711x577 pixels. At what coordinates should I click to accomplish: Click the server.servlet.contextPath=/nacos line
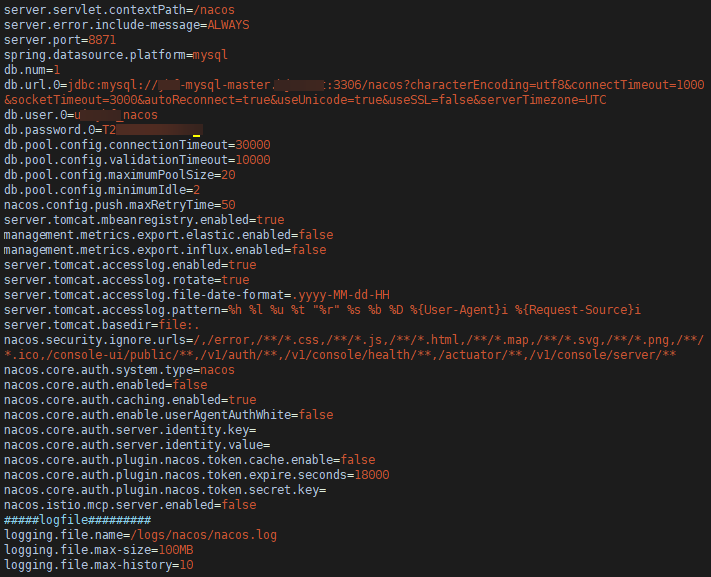click(x=119, y=10)
